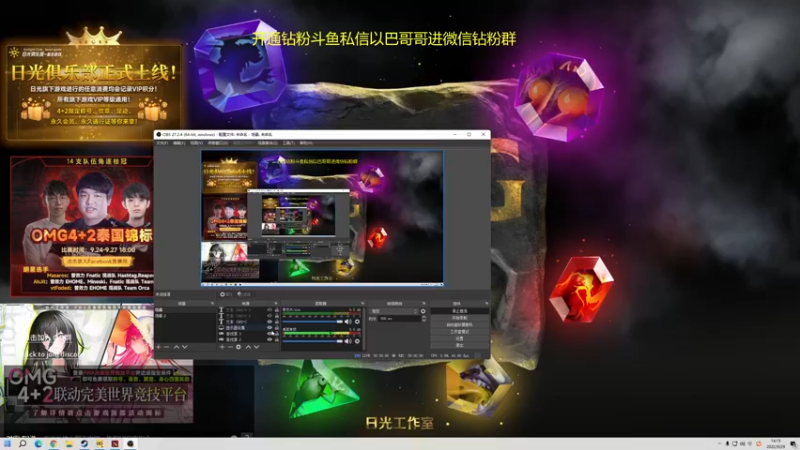Image resolution: width=800 pixels, height=450 pixels.
Task: Lock the display capture source
Action: click(x=277, y=328)
